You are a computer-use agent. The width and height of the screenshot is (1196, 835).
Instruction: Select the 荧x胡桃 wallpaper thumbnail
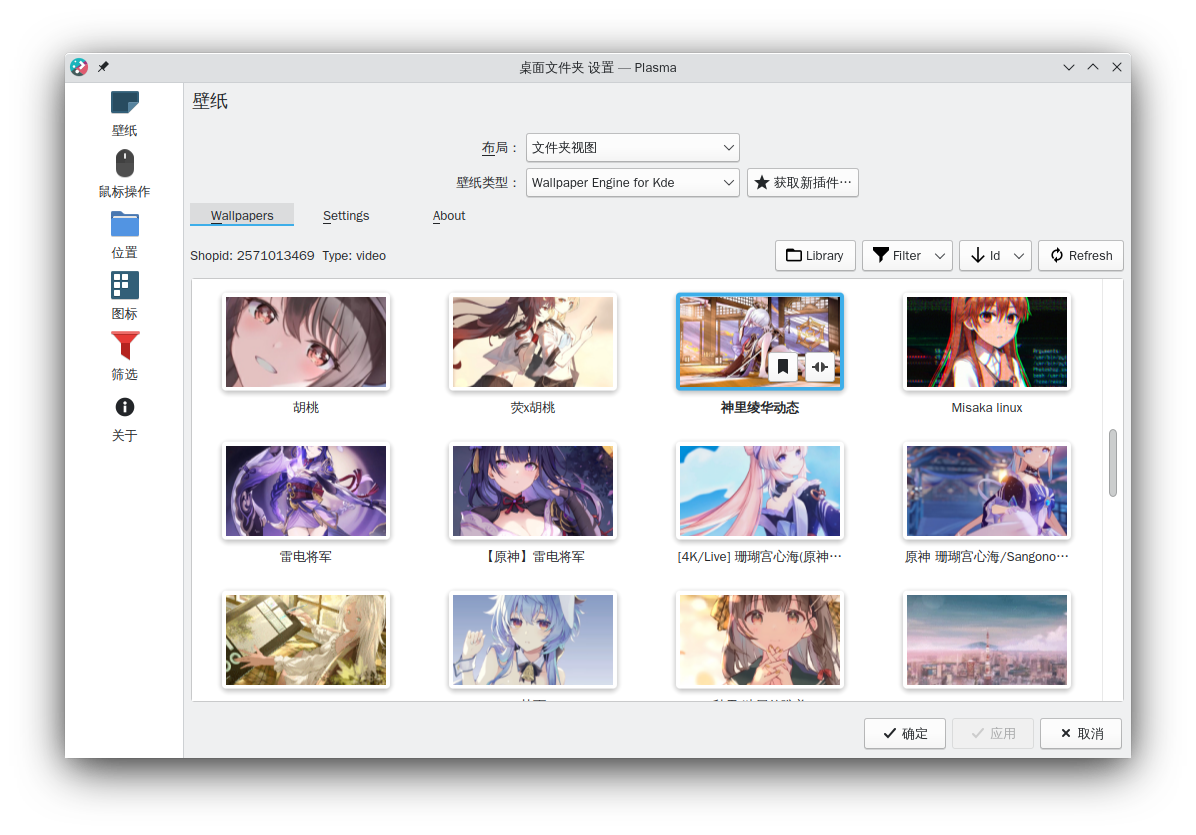[x=532, y=342]
